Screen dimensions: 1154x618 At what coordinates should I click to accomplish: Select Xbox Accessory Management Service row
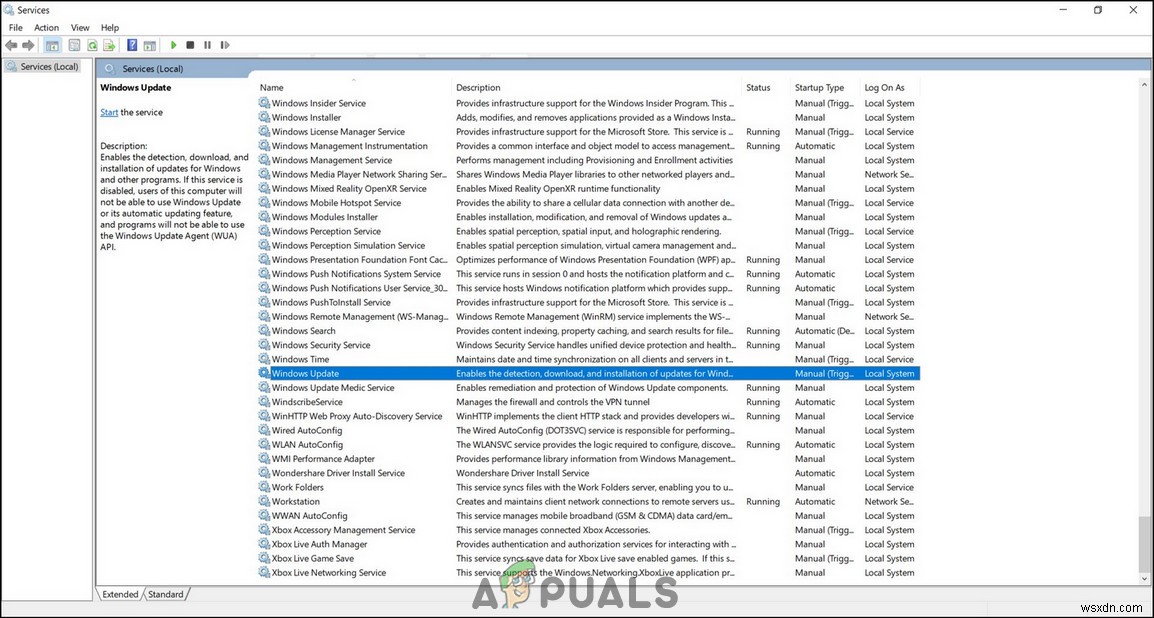click(x=589, y=530)
